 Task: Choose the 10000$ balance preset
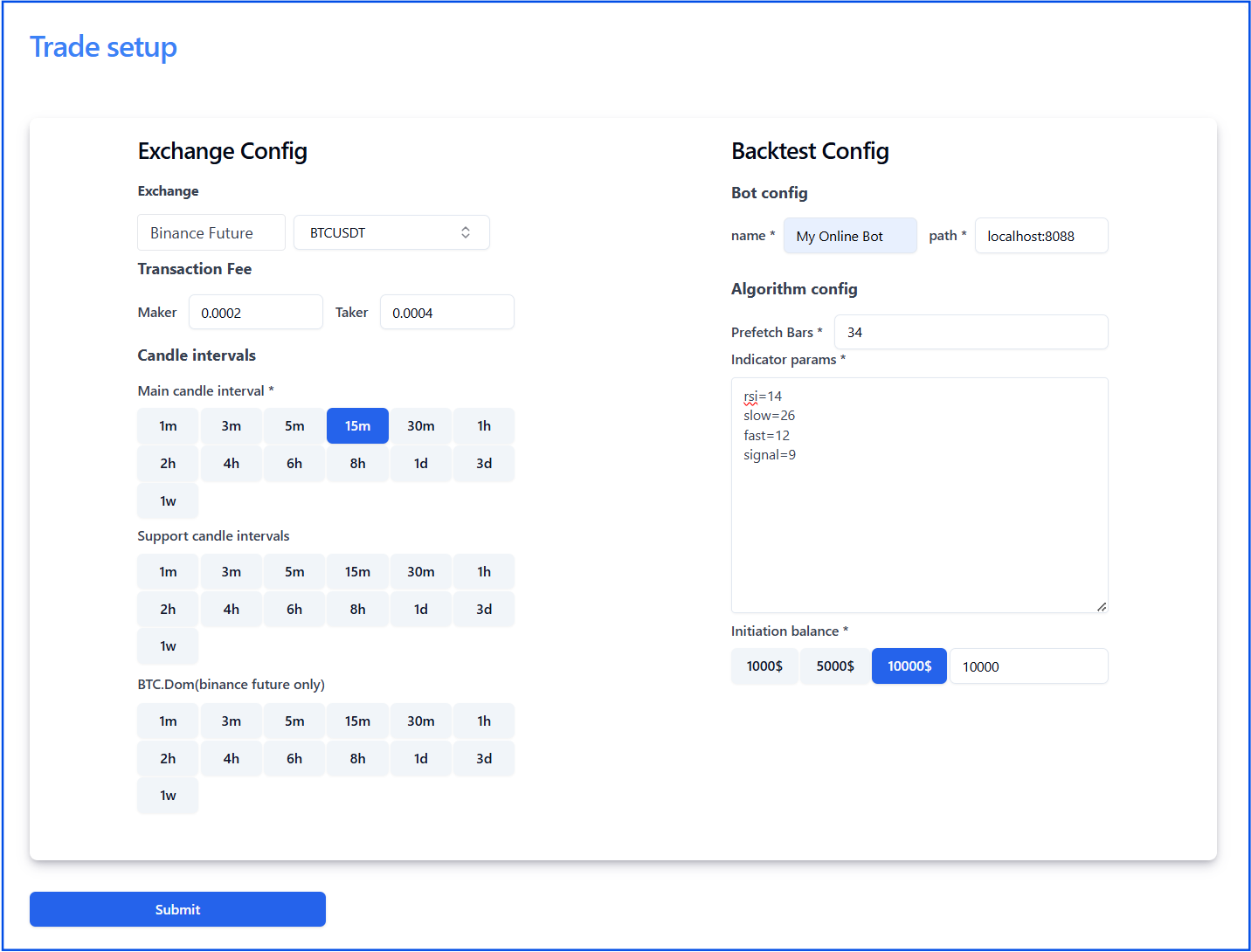[x=909, y=666]
